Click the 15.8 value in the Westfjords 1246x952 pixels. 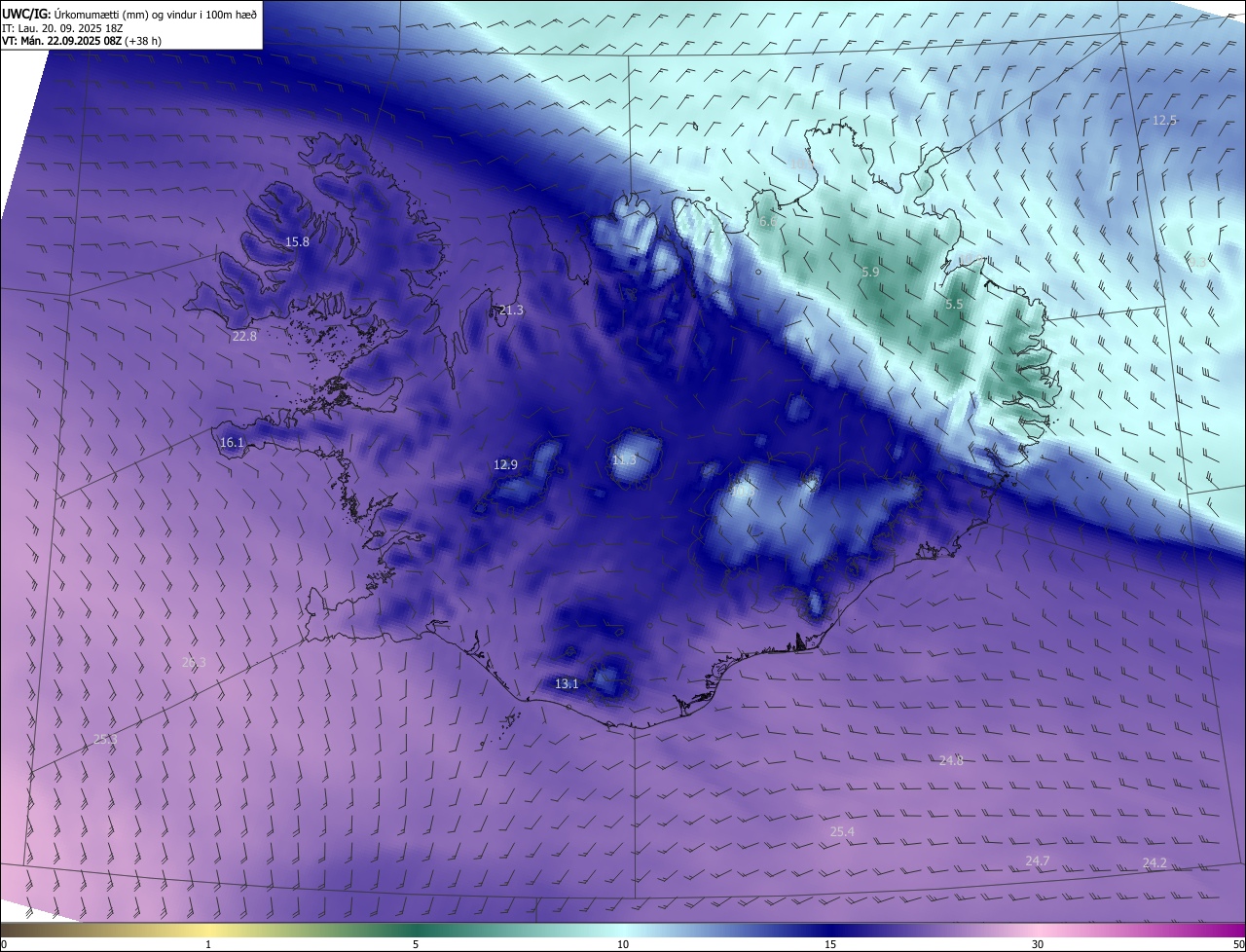(x=297, y=241)
